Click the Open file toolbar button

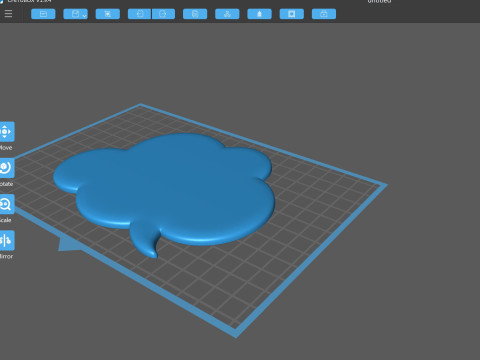point(43,14)
